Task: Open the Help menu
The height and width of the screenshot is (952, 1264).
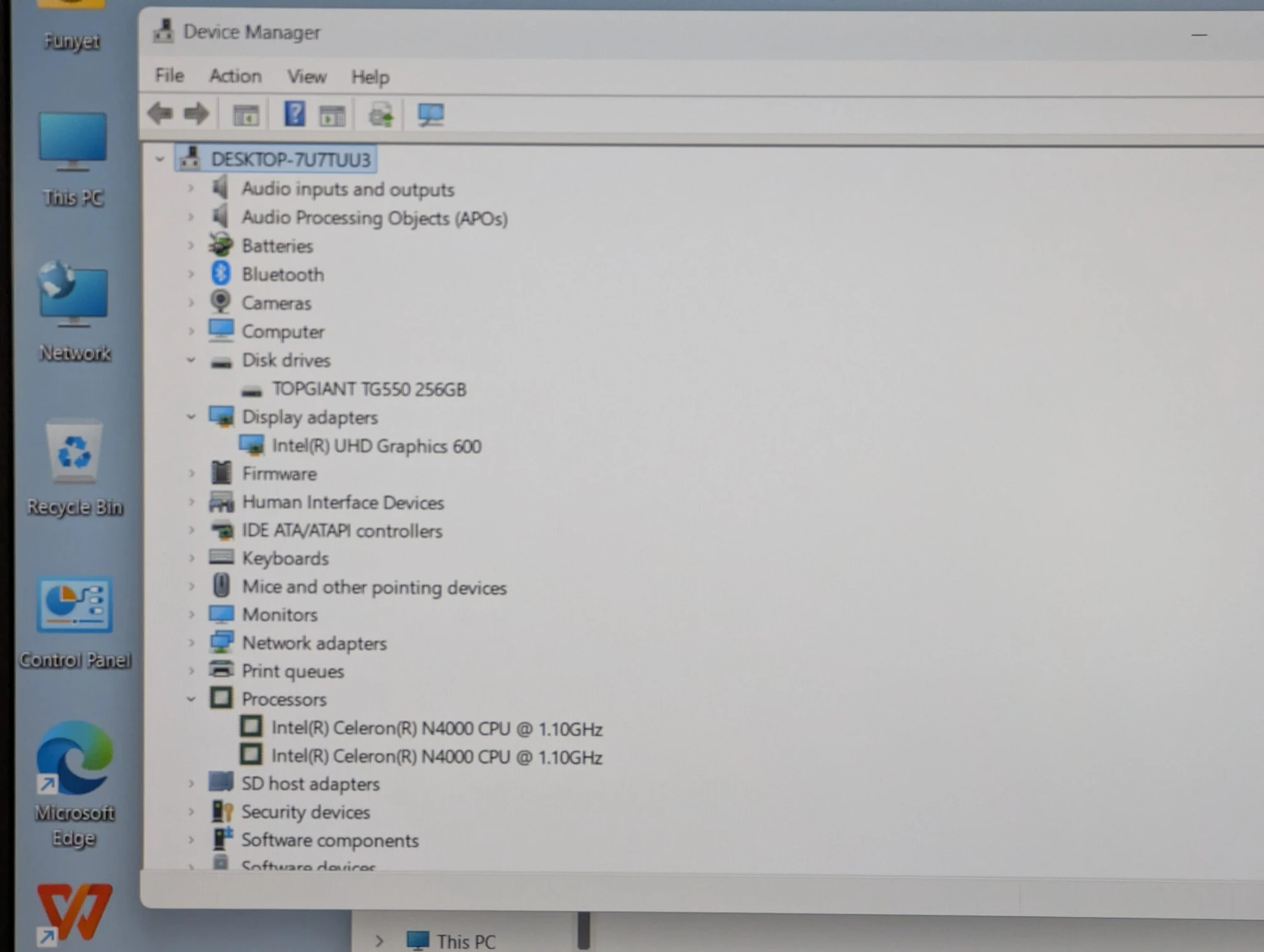Action: pos(370,77)
